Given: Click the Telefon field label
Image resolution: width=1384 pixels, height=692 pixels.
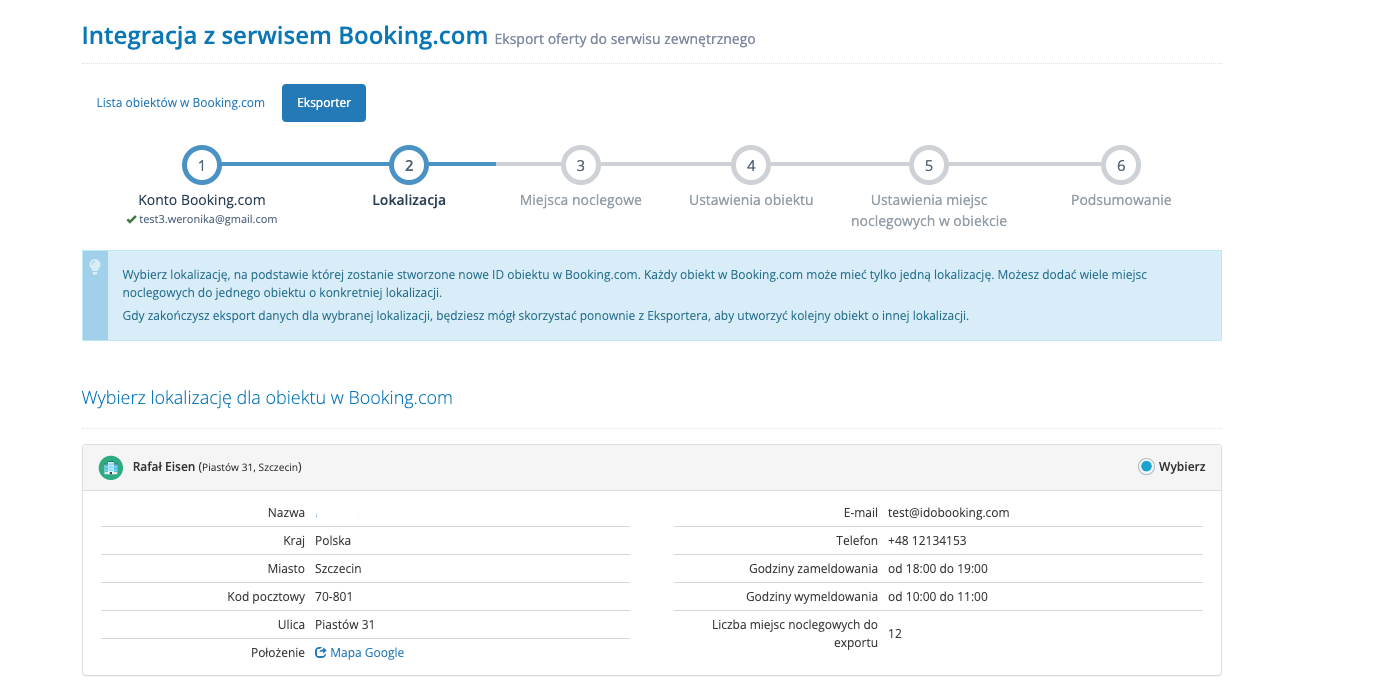Looking at the screenshot, I should click(x=857, y=541).
